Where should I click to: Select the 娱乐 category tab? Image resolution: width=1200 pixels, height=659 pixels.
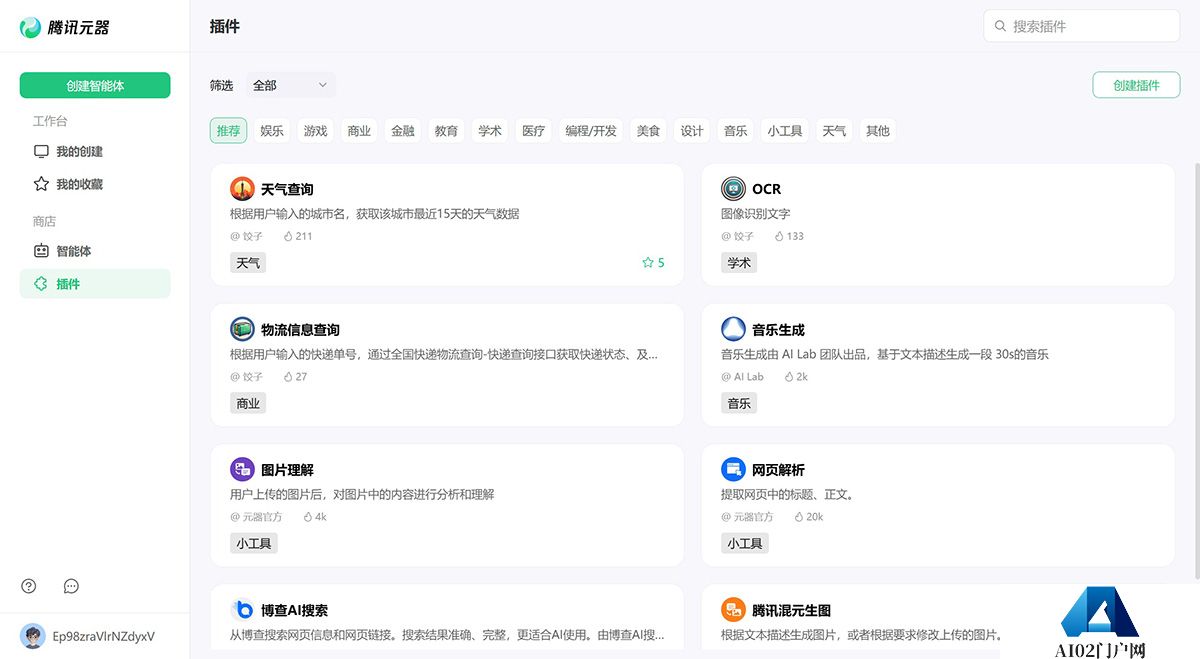272,131
